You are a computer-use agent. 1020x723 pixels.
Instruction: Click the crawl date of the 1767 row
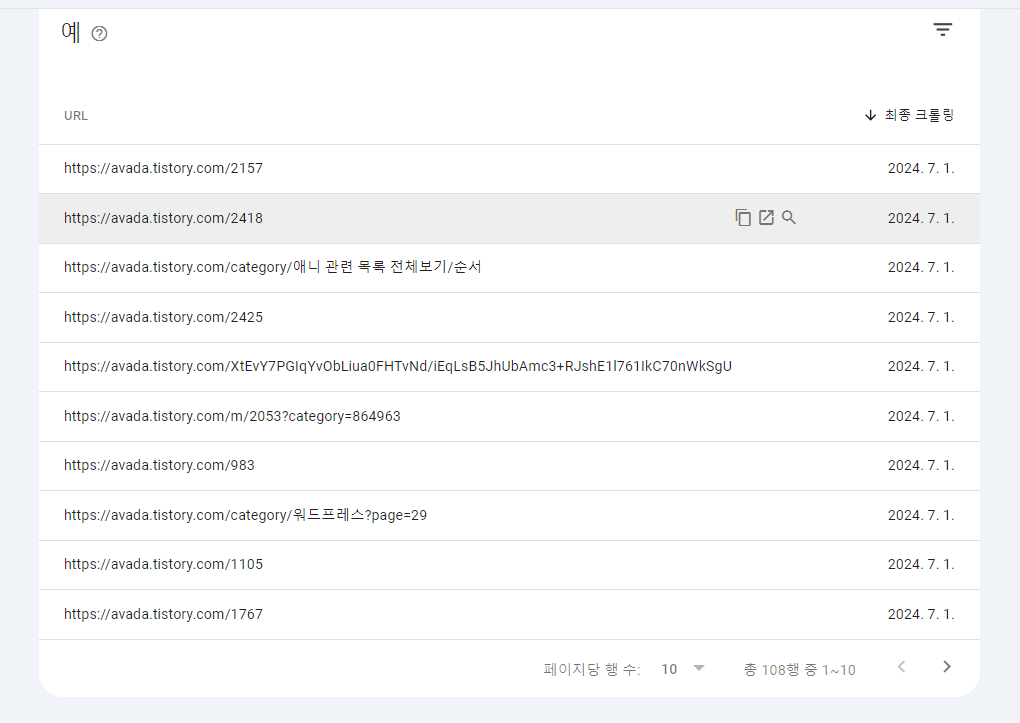[x=921, y=614]
